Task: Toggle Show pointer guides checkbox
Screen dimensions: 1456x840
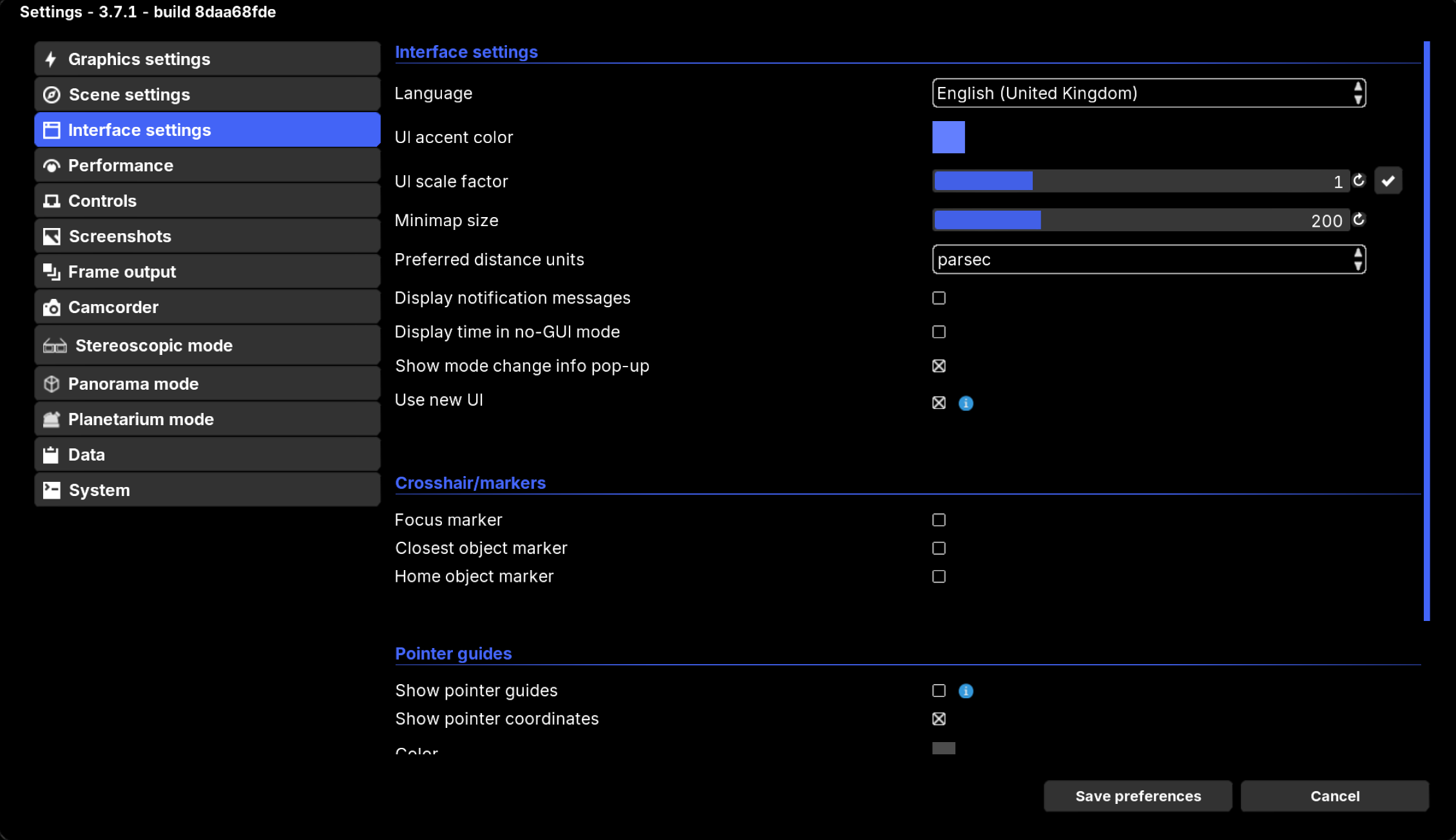Action: [x=939, y=691]
